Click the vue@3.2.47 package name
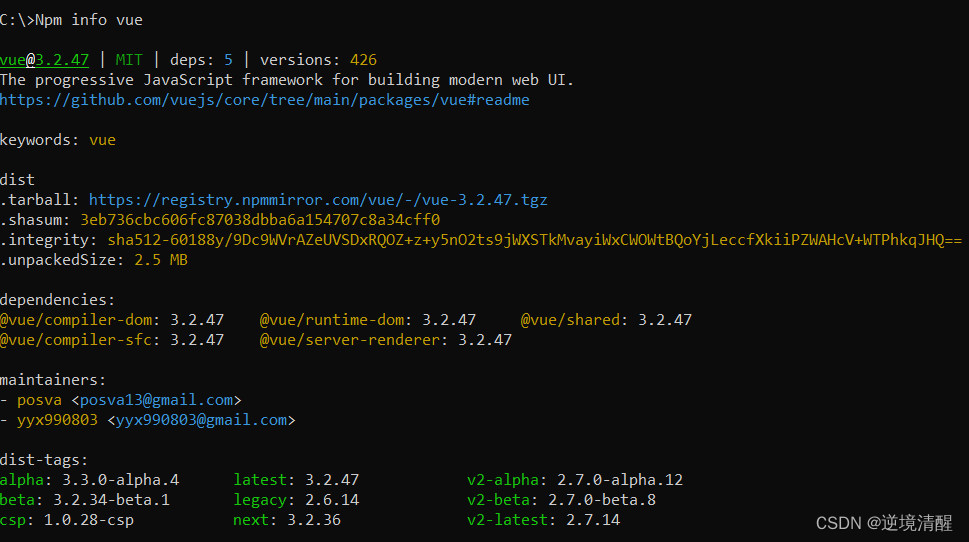This screenshot has width=969, height=542. tap(44, 60)
